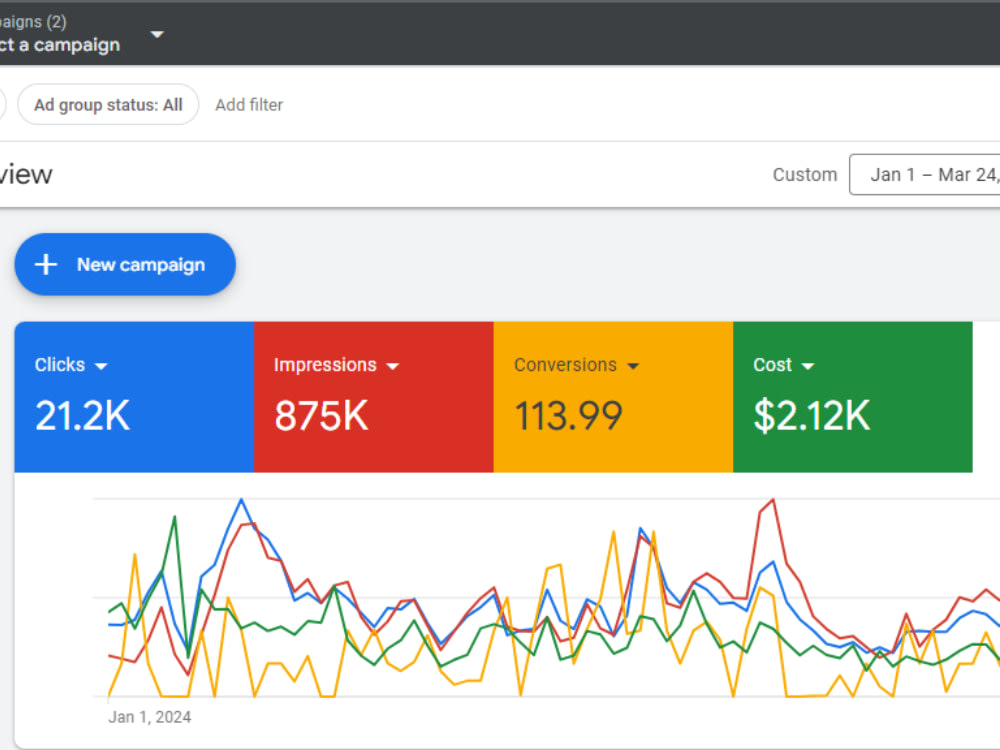Open the Clicks metric dropdown

101,366
